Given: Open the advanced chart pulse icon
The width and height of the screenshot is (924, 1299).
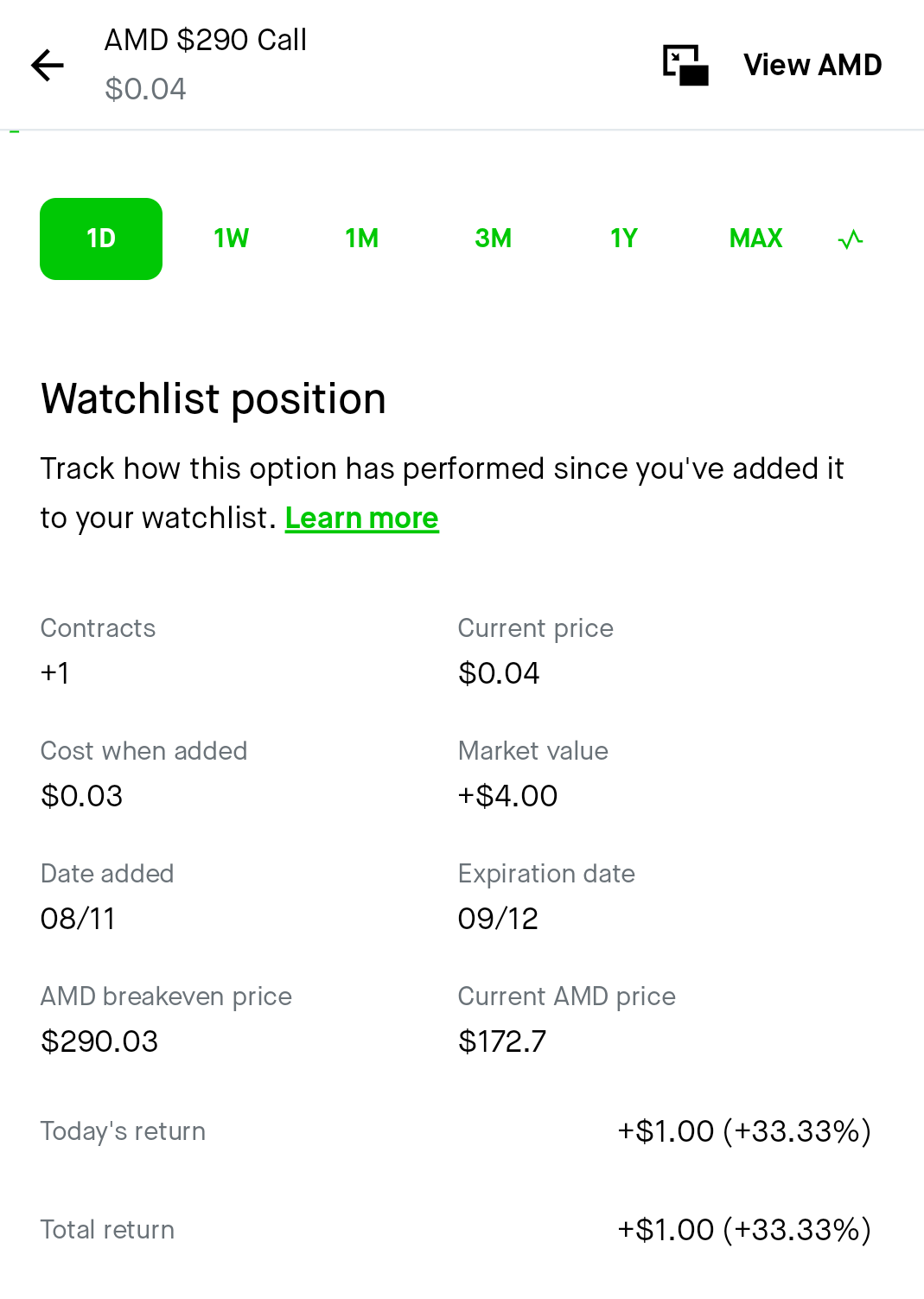Looking at the screenshot, I should click(851, 239).
